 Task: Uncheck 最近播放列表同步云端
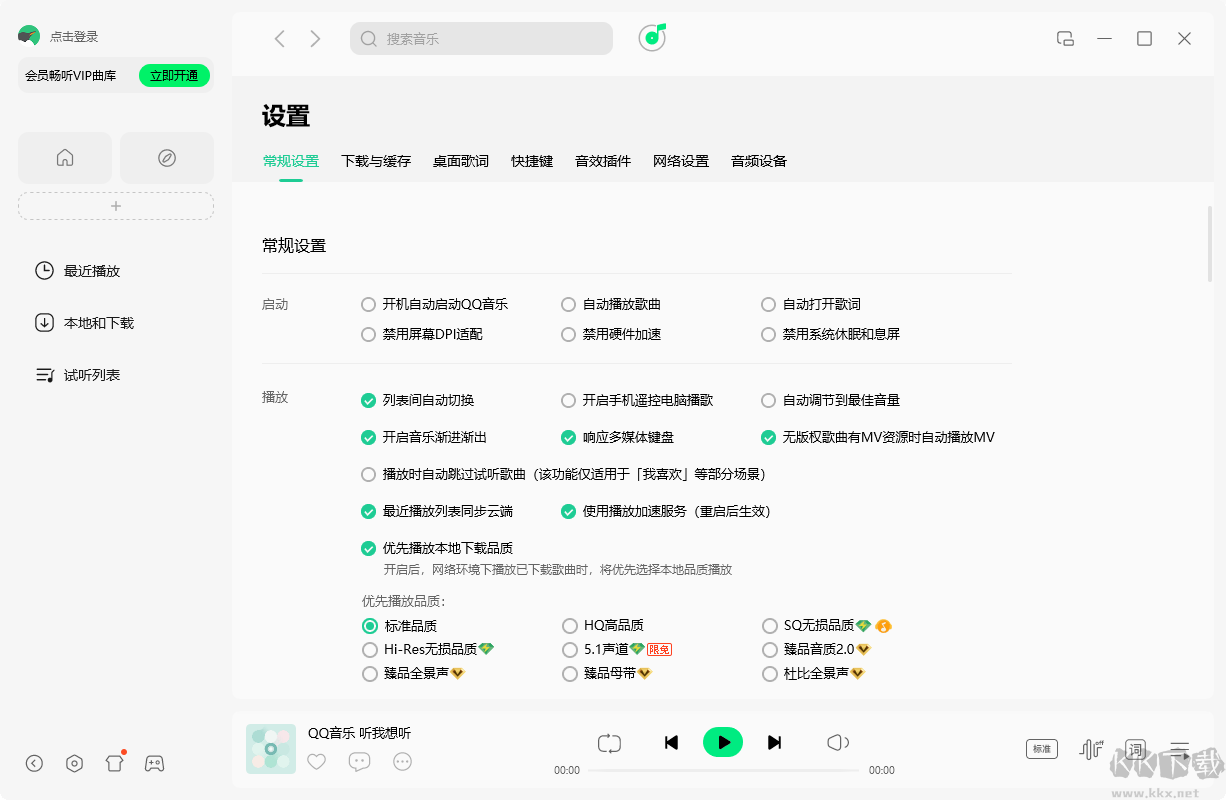coord(368,511)
